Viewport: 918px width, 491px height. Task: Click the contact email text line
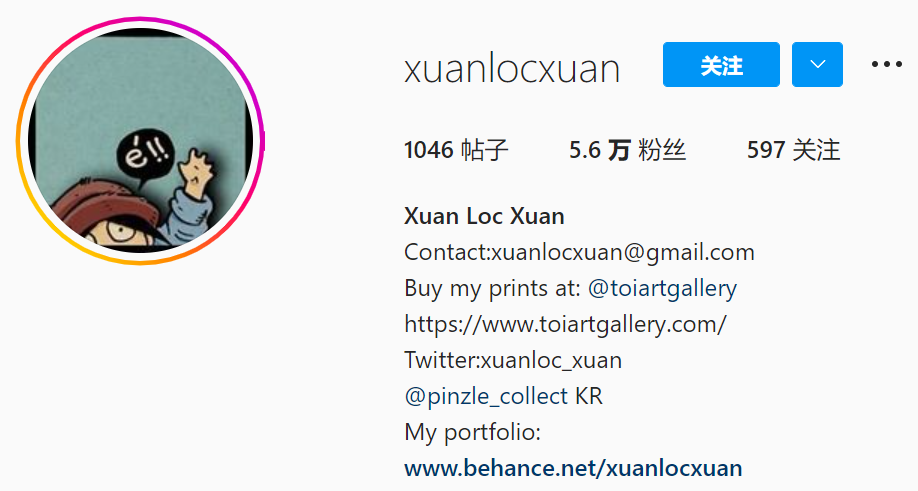579,252
